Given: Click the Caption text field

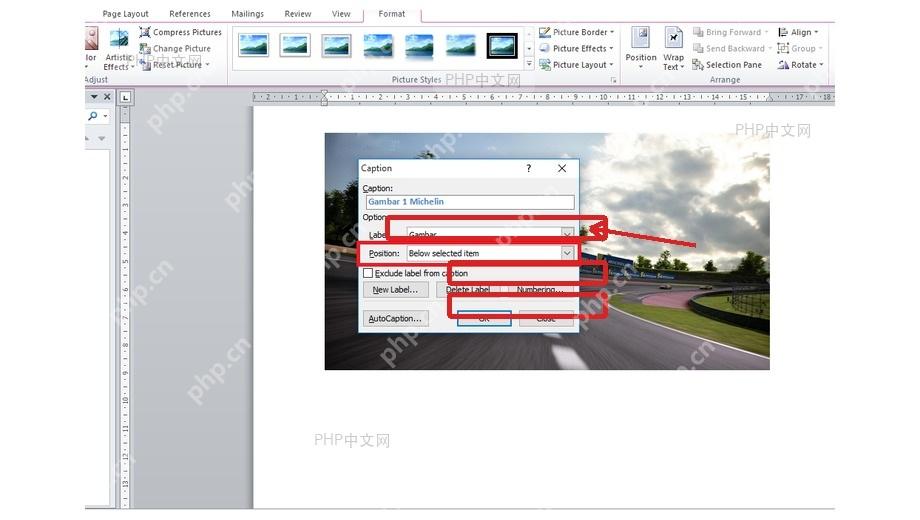Looking at the screenshot, I should (469, 202).
